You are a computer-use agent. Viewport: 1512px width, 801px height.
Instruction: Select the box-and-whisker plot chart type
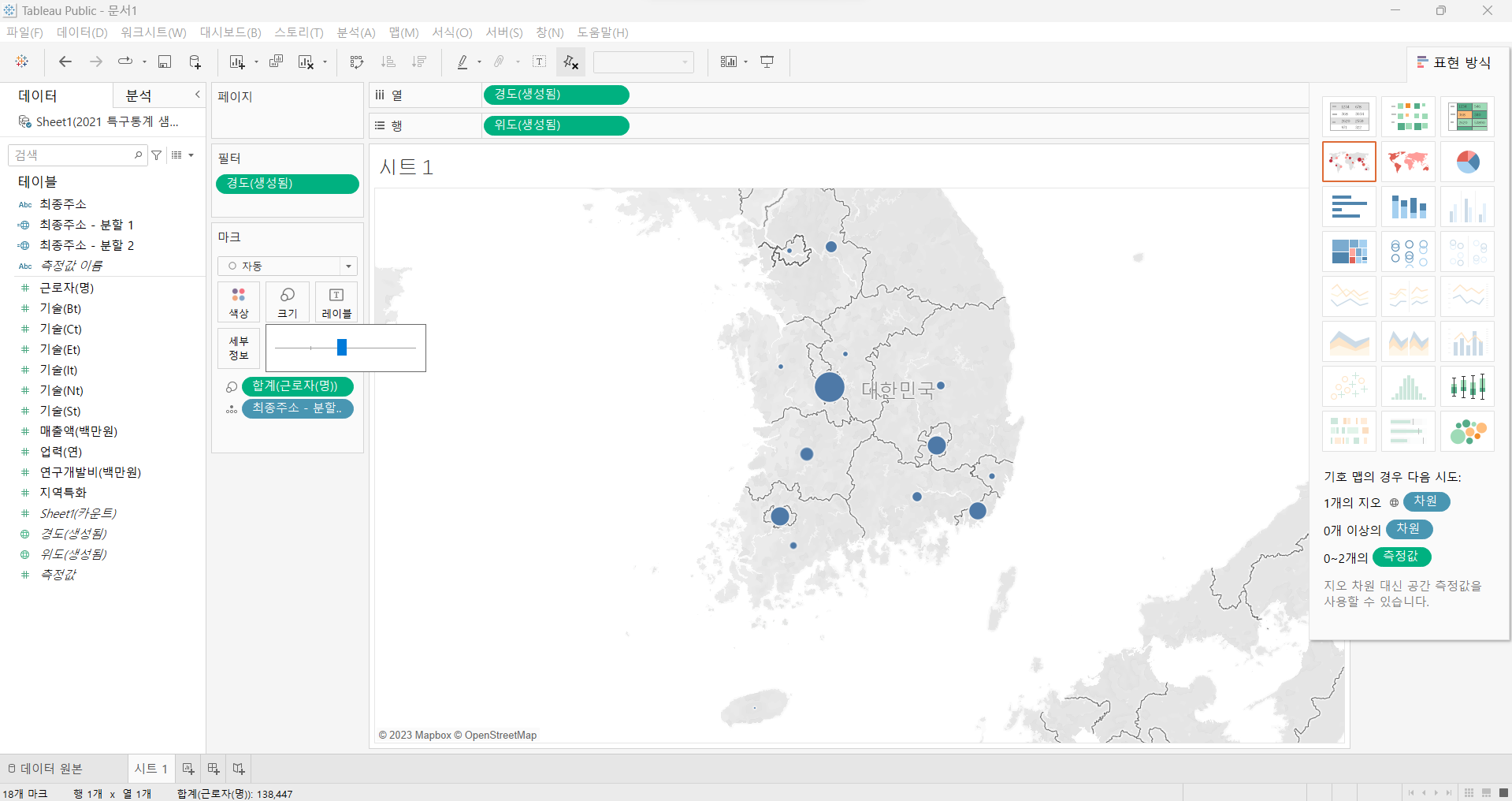pos(1467,386)
